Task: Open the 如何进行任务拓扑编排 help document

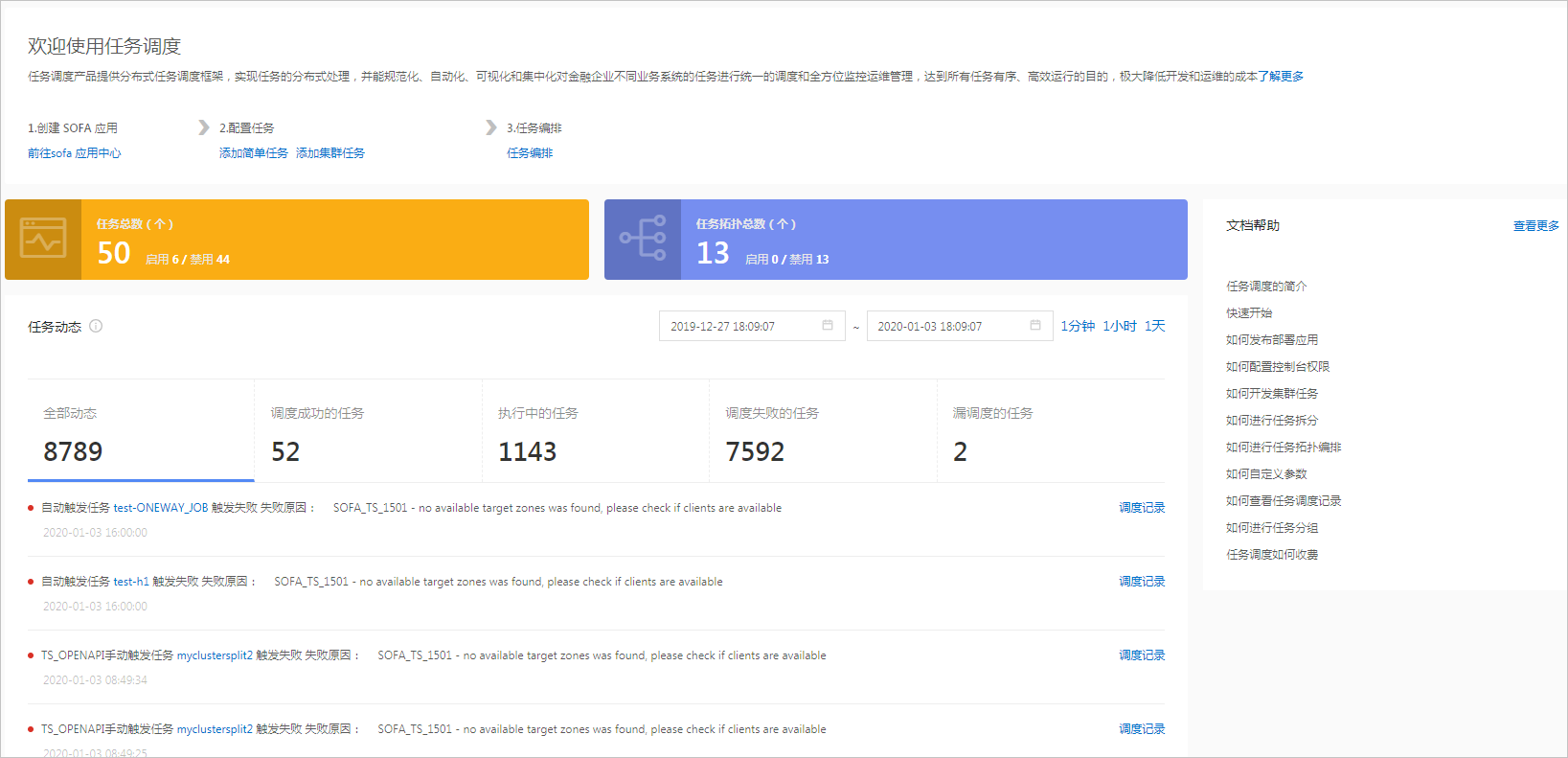Action: [x=1284, y=448]
